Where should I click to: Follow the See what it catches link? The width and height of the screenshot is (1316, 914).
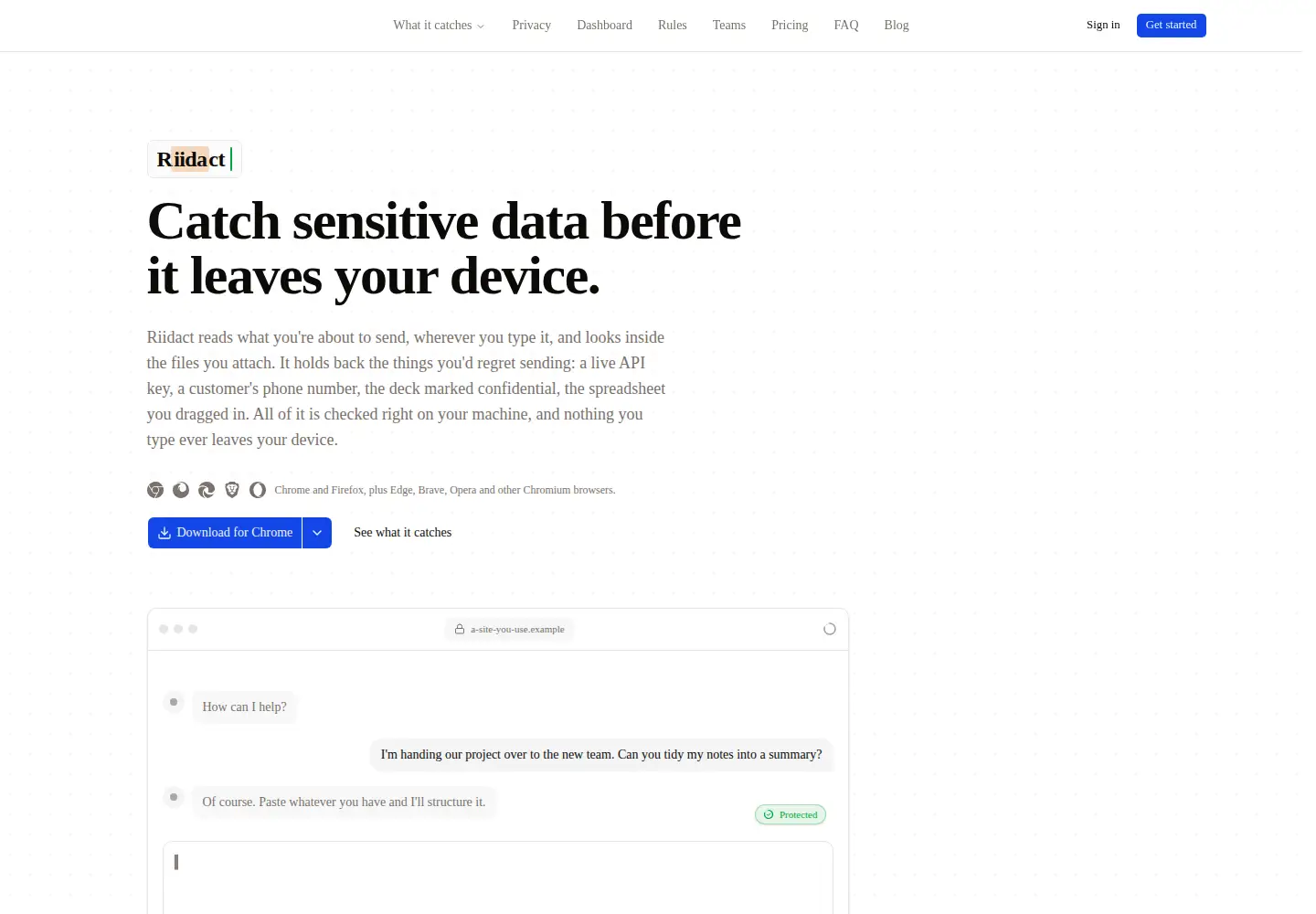pos(403,533)
